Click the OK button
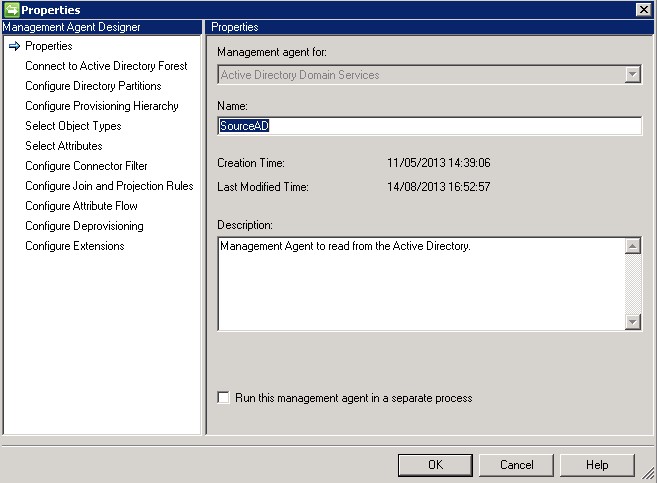This screenshot has width=657, height=483. coord(435,465)
